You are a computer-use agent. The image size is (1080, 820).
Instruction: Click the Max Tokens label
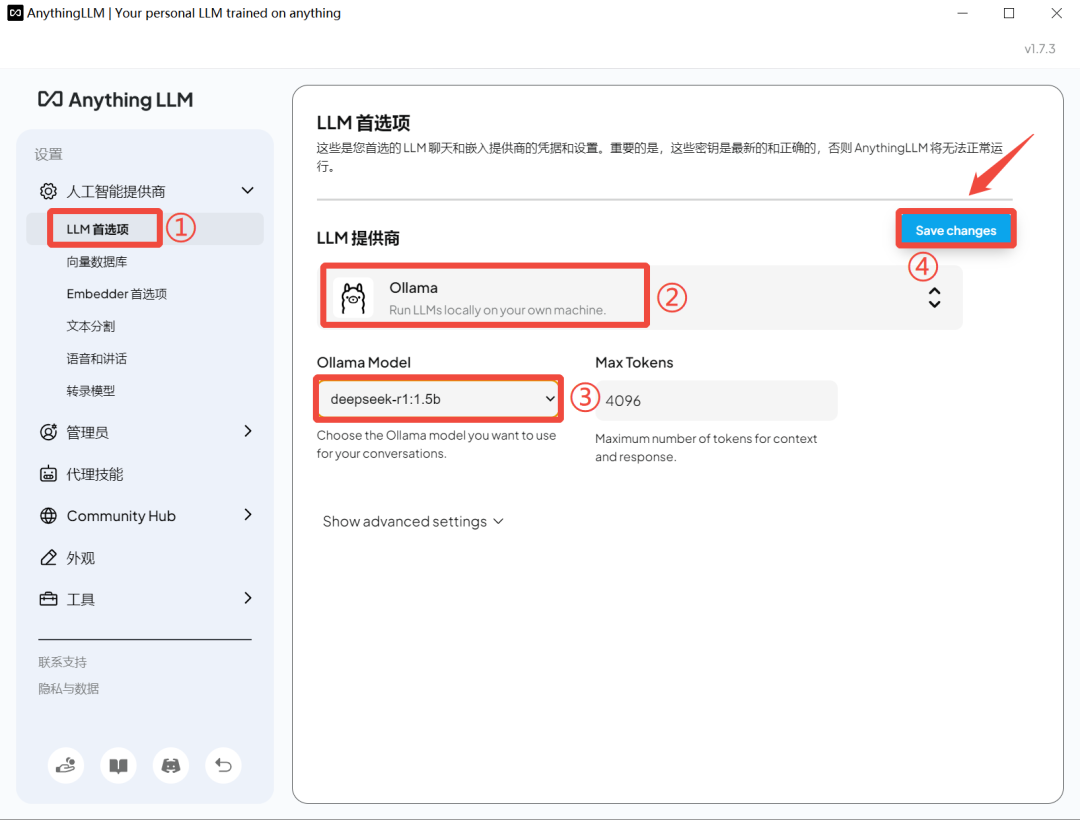pos(634,362)
